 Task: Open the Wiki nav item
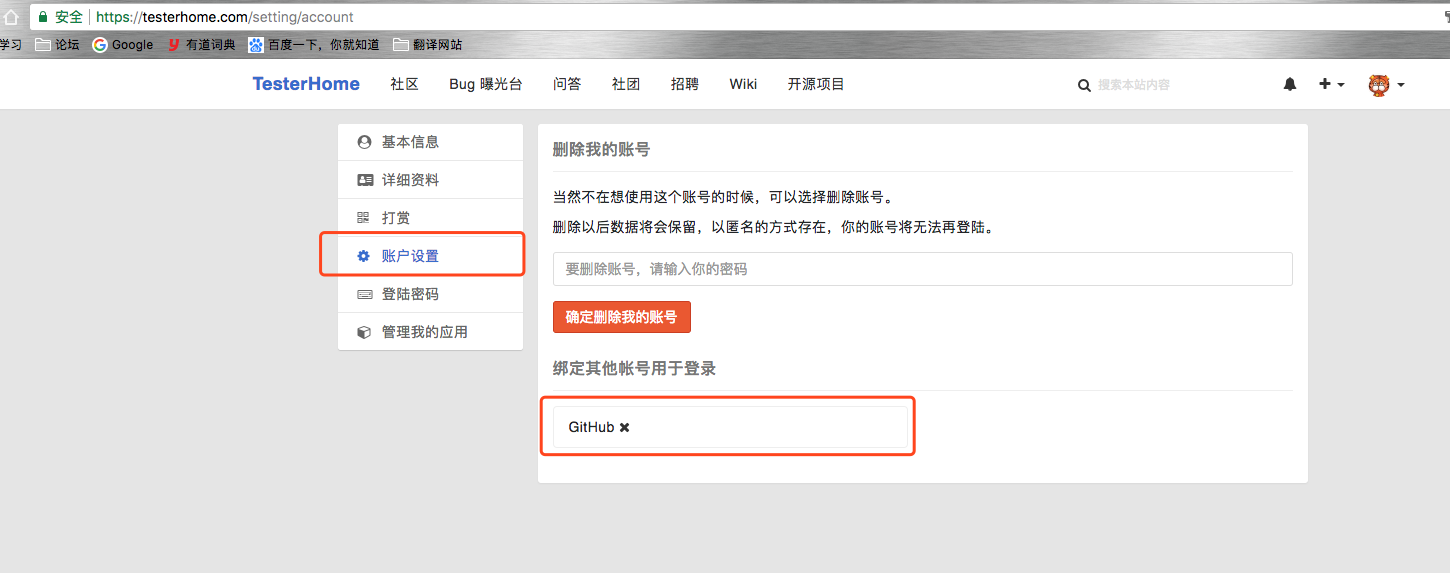743,84
